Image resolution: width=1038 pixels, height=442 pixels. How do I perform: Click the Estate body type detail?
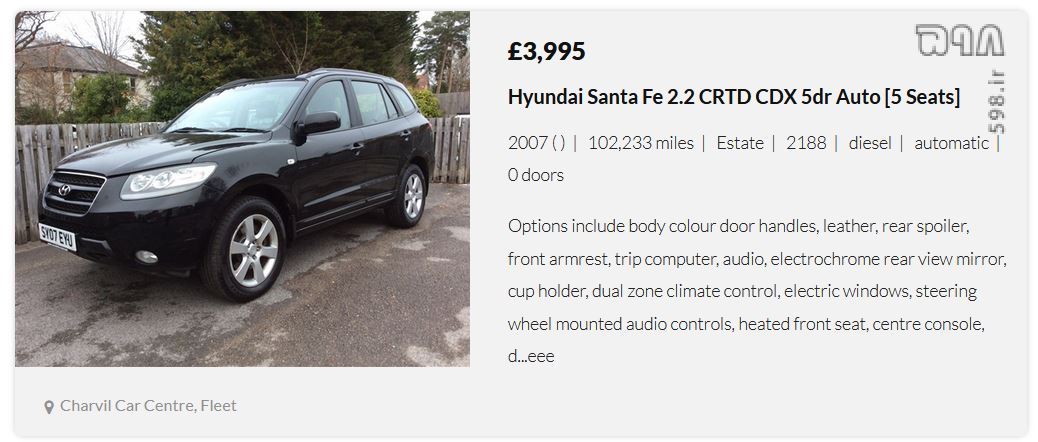point(740,143)
